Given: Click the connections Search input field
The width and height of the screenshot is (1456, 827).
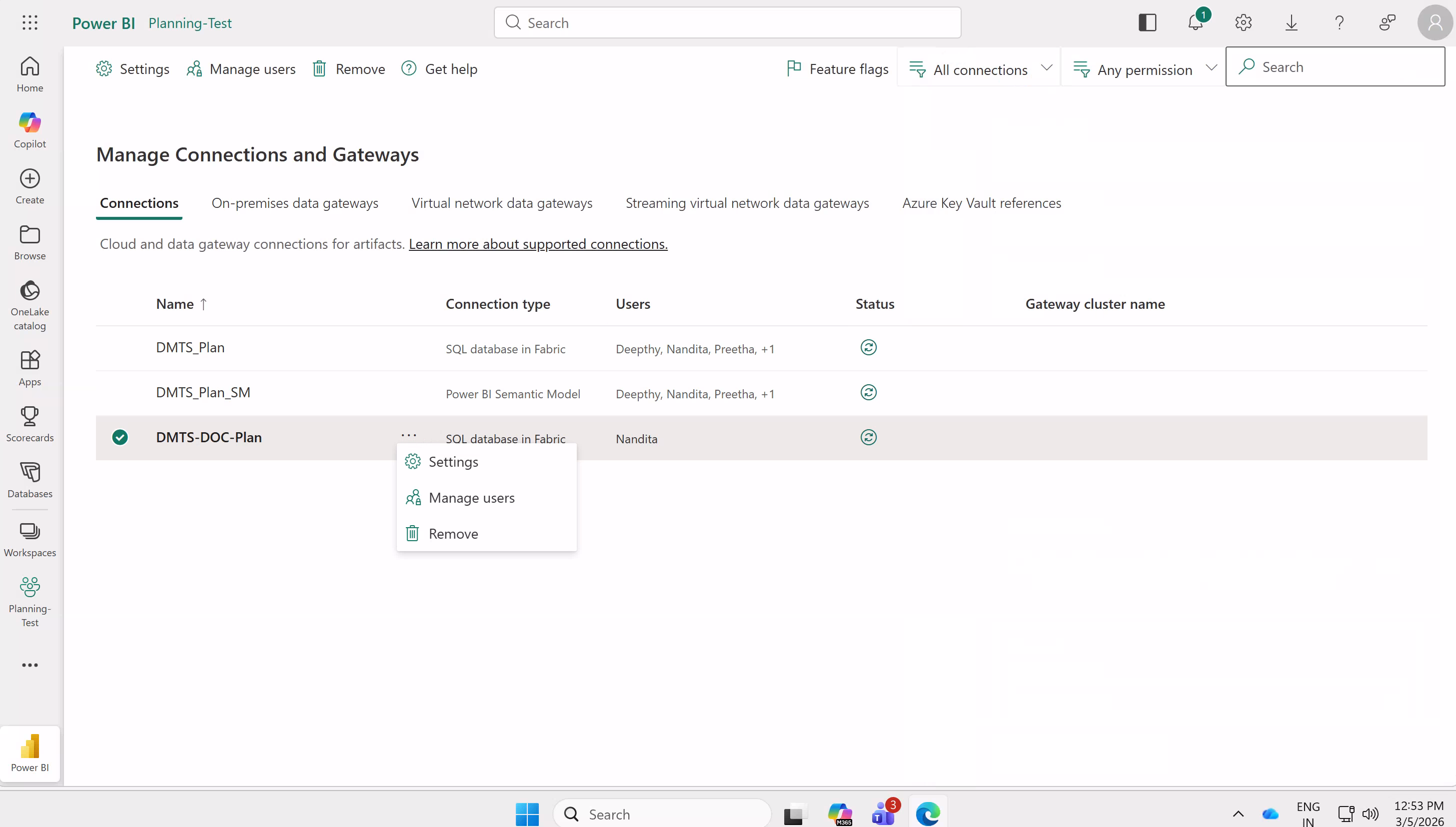Looking at the screenshot, I should 1345,67.
